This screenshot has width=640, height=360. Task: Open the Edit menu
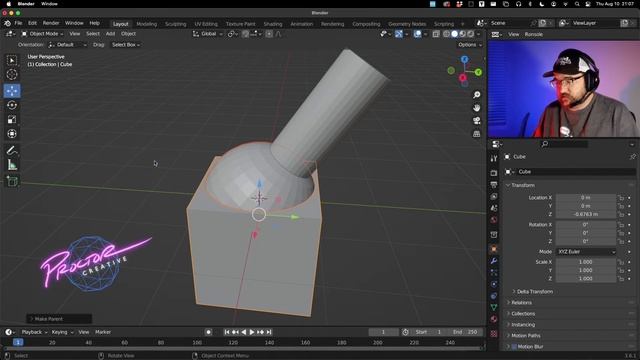pos(32,23)
